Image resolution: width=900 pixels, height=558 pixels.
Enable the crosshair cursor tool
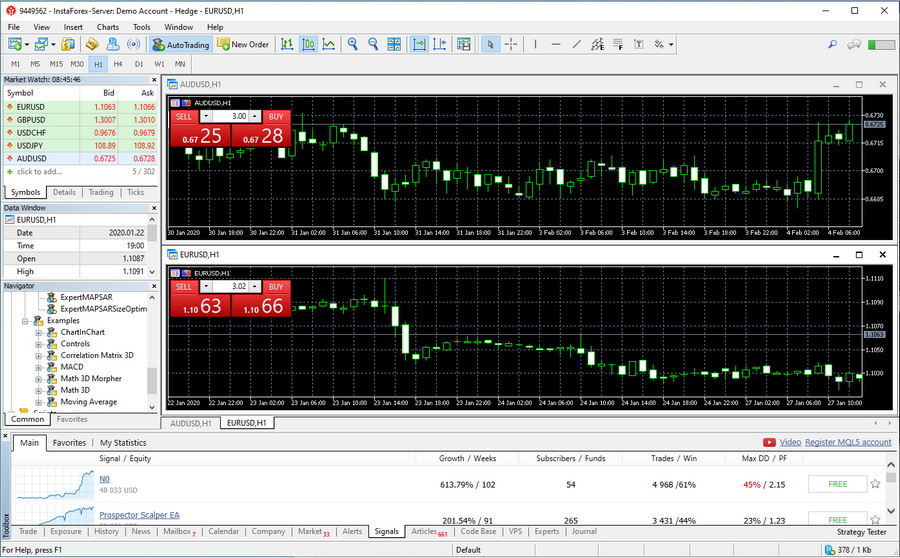pos(511,44)
